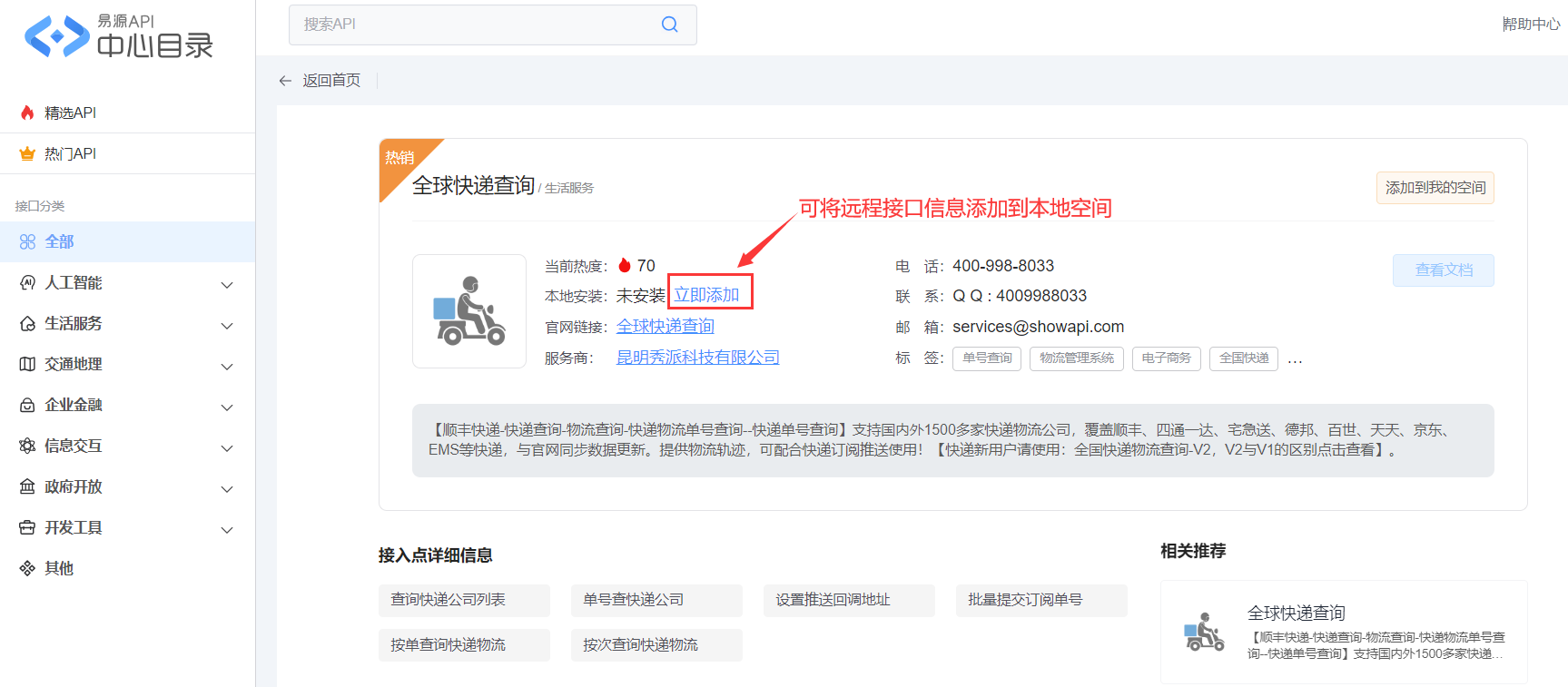The width and height of the screenshot is (1568, 687).
Task: Click the 添加到我的空间 button
Action: [1435, 188]
